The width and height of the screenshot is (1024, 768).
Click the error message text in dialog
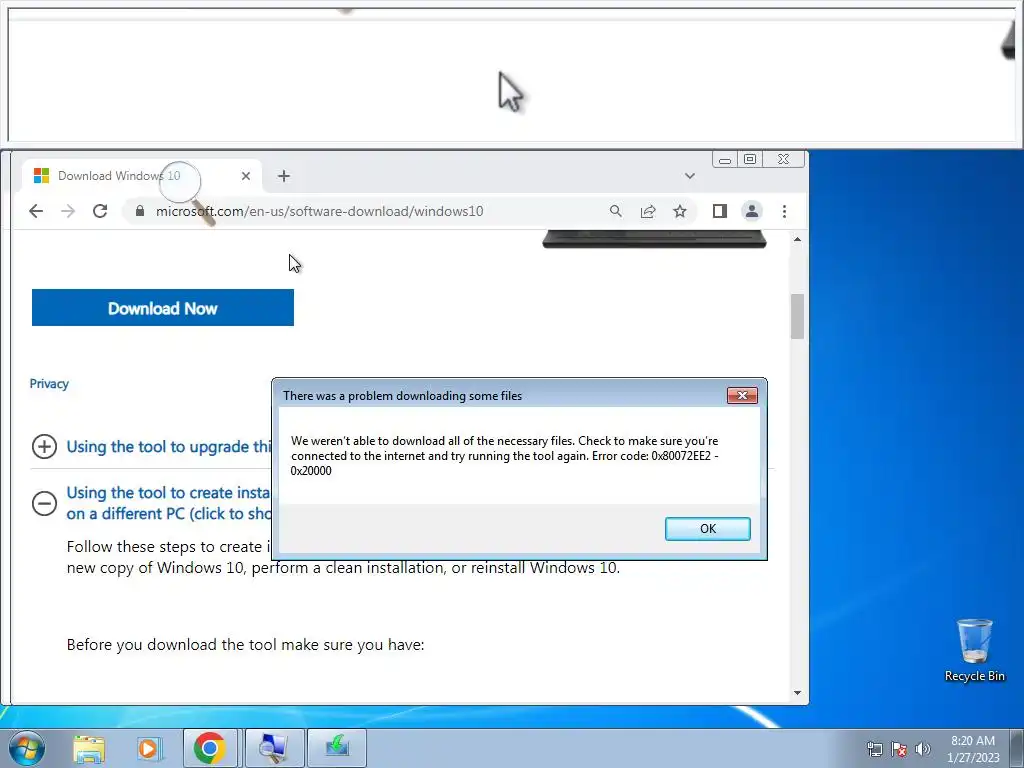pos(504,456)
